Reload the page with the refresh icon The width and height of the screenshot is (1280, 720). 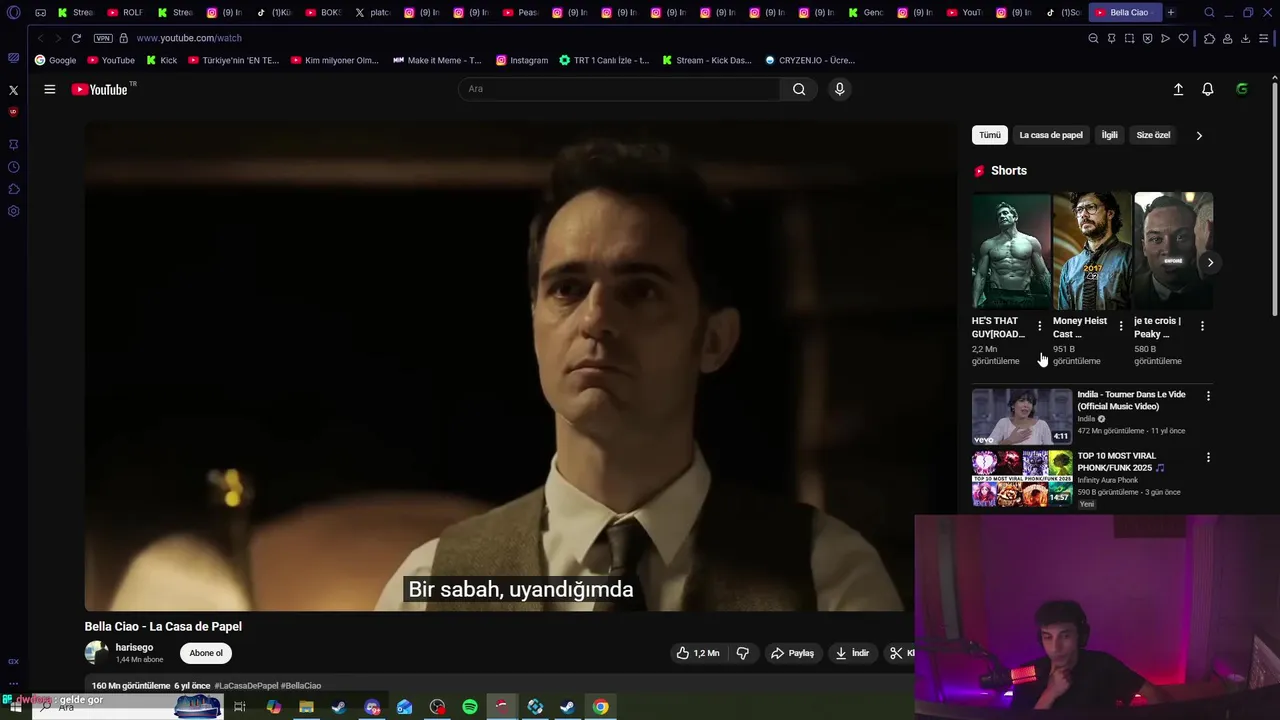tap(76, 38)
